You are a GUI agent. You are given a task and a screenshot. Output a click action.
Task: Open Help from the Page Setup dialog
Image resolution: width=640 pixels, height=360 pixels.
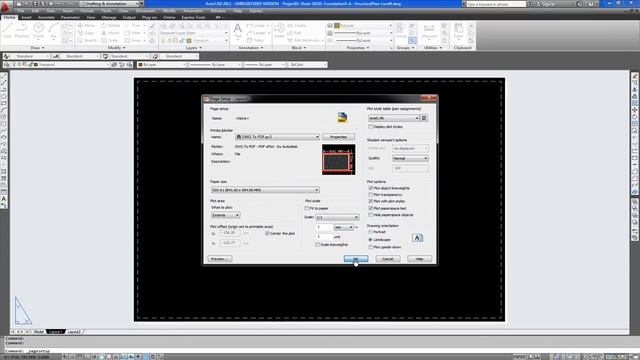419,259
